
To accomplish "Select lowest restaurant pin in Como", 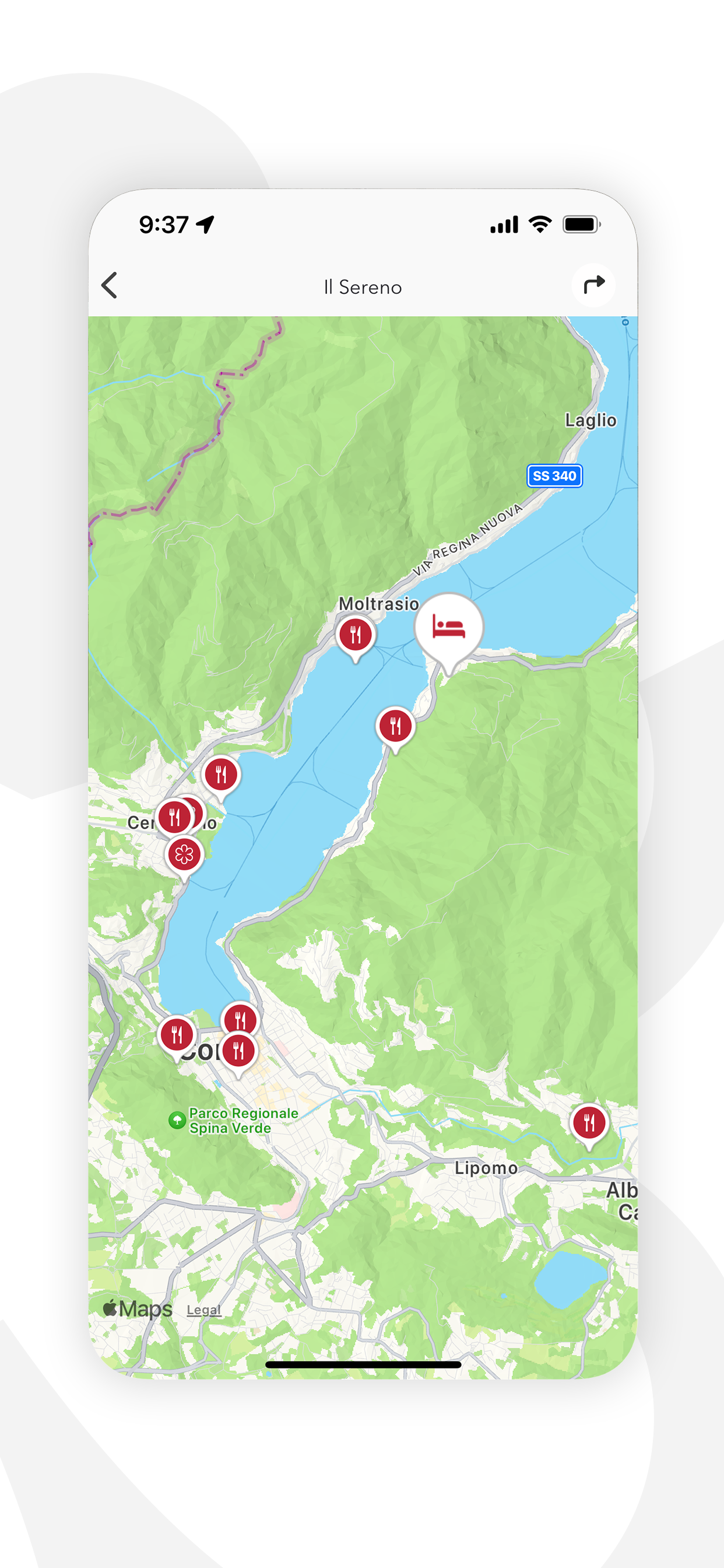I will point(238,1051).
